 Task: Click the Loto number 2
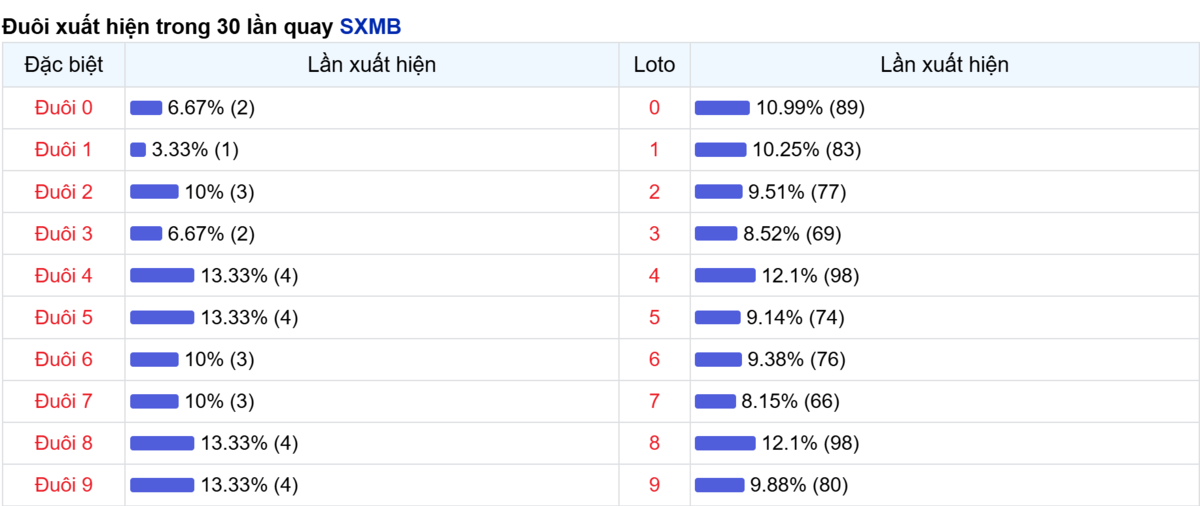(654, 192)
